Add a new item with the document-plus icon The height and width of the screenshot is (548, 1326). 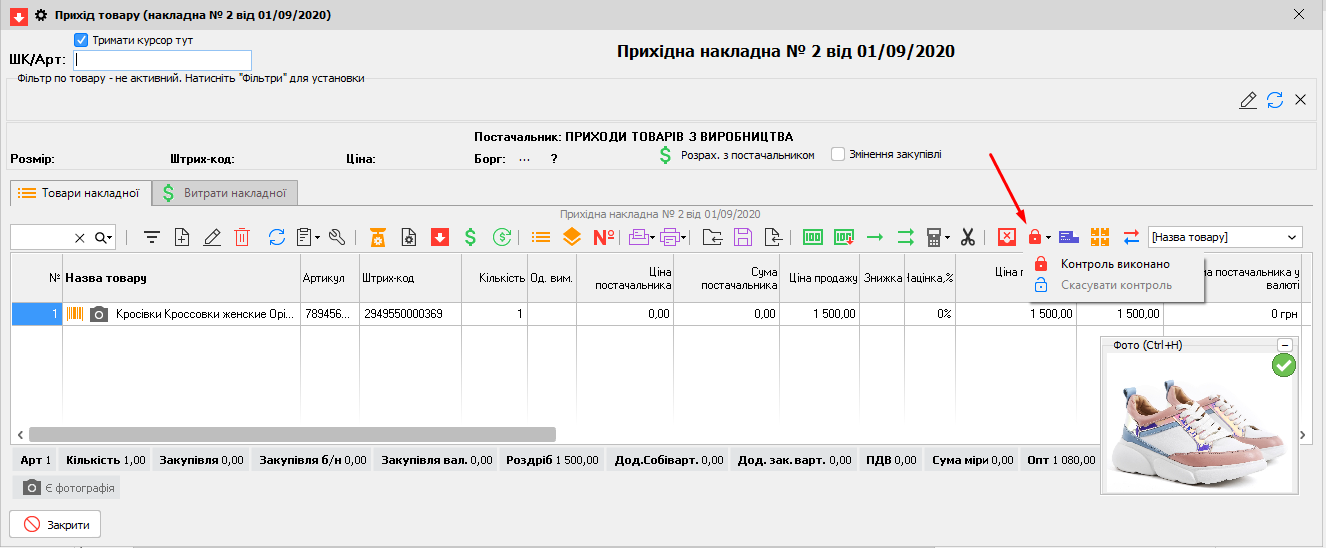[x=182, y=237]
